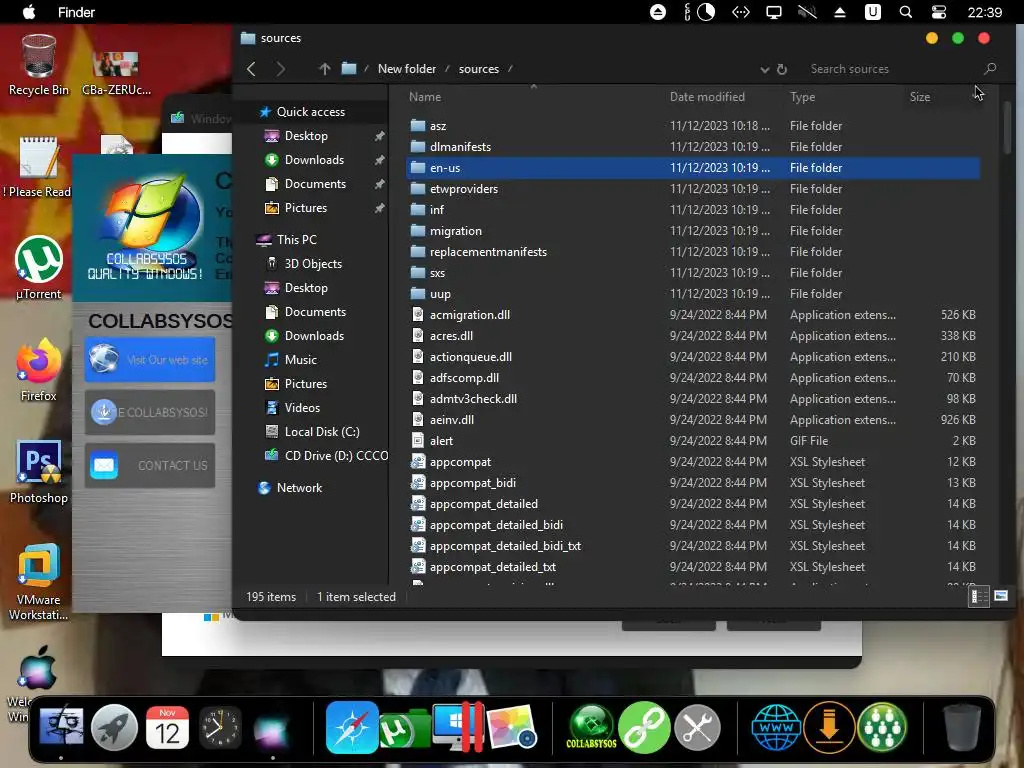Sort files by Date modified column

[707, 97]
